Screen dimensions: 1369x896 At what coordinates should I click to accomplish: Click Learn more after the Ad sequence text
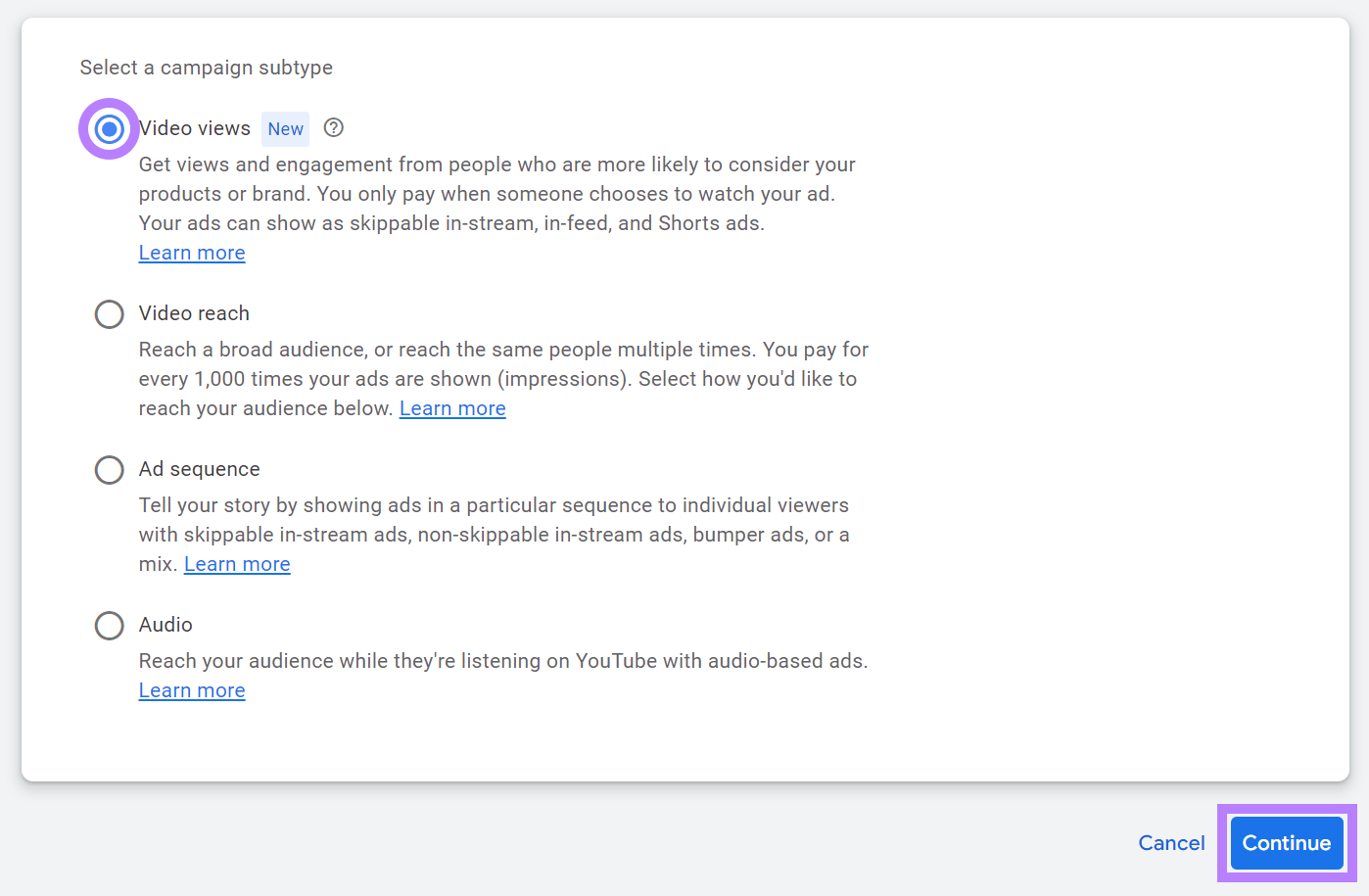(x=237, y=564)
